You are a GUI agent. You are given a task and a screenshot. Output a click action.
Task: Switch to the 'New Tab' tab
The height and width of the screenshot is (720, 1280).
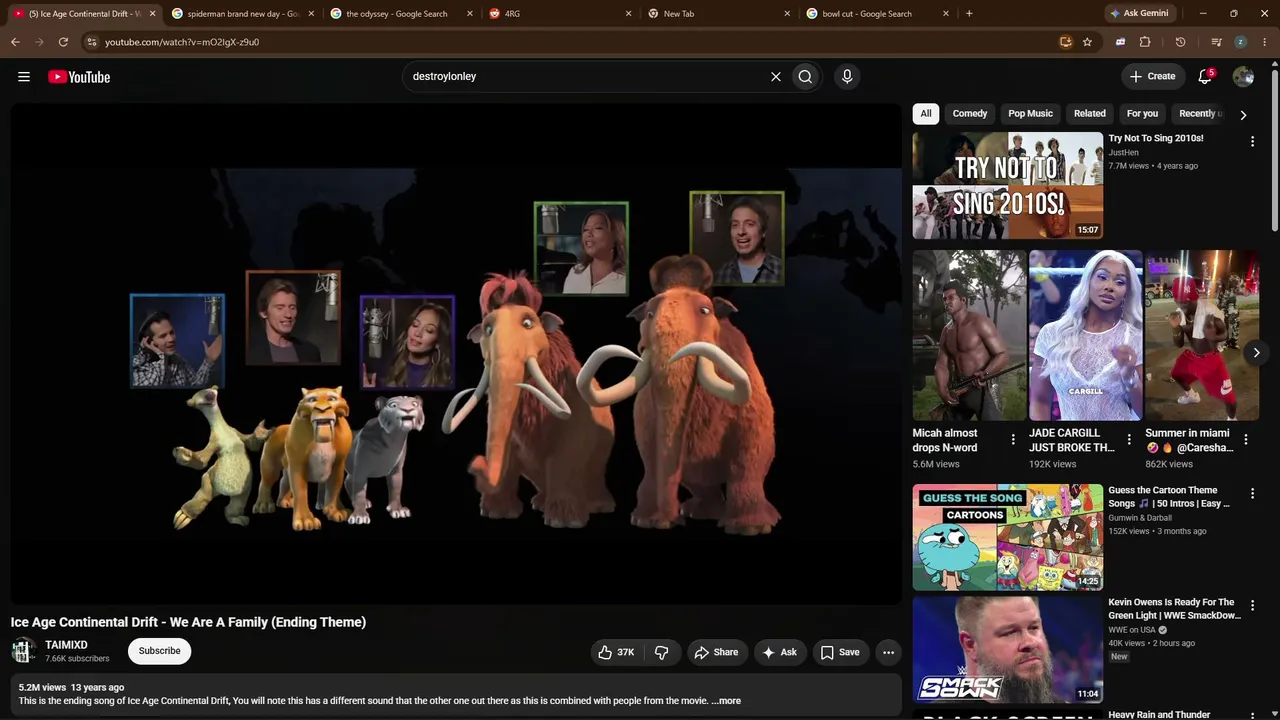[717, 14]
